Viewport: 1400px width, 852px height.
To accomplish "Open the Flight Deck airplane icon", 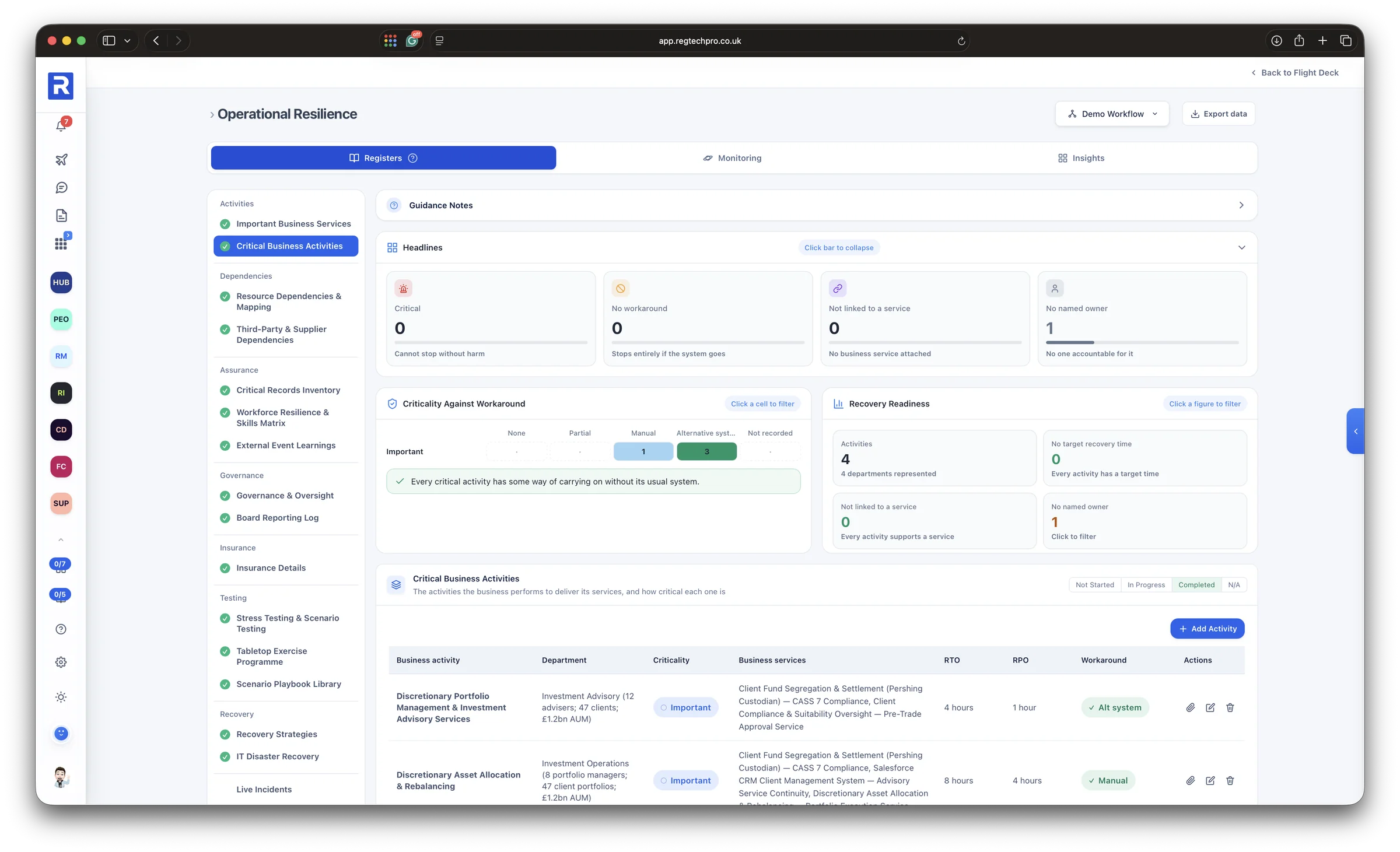I will click(x=61, y=159).
